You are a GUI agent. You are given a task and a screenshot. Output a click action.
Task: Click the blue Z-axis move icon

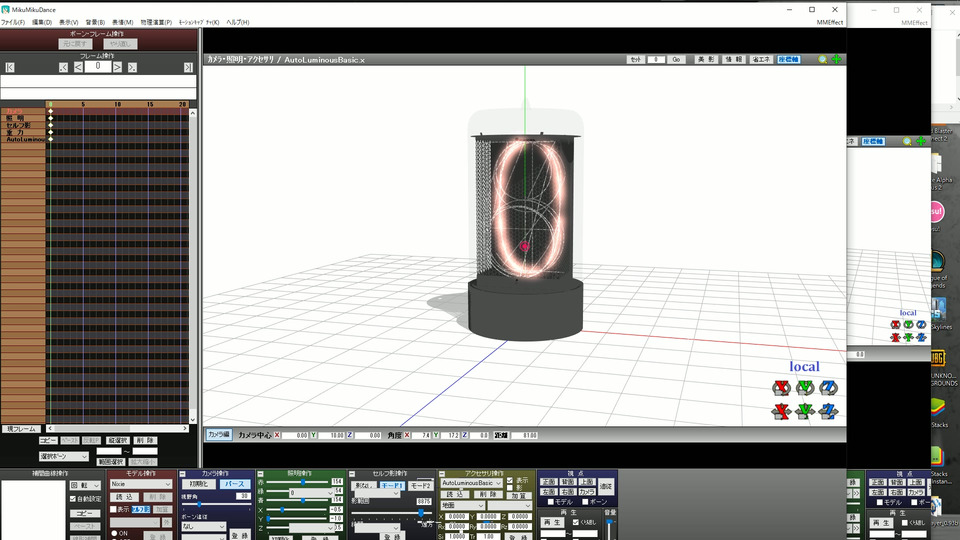[x=828, y=410]
